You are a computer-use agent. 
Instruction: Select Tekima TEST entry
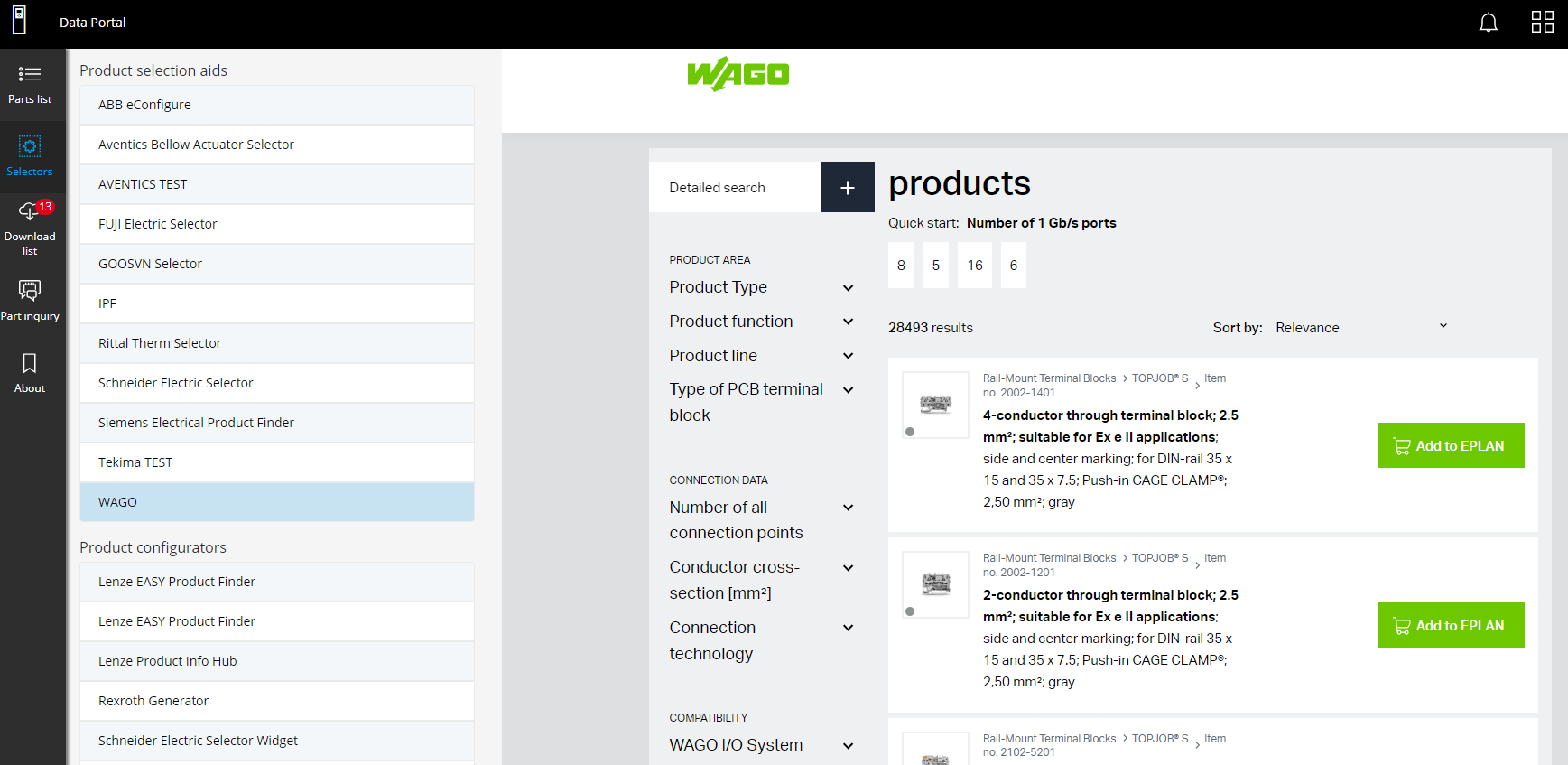click(277, 462)
